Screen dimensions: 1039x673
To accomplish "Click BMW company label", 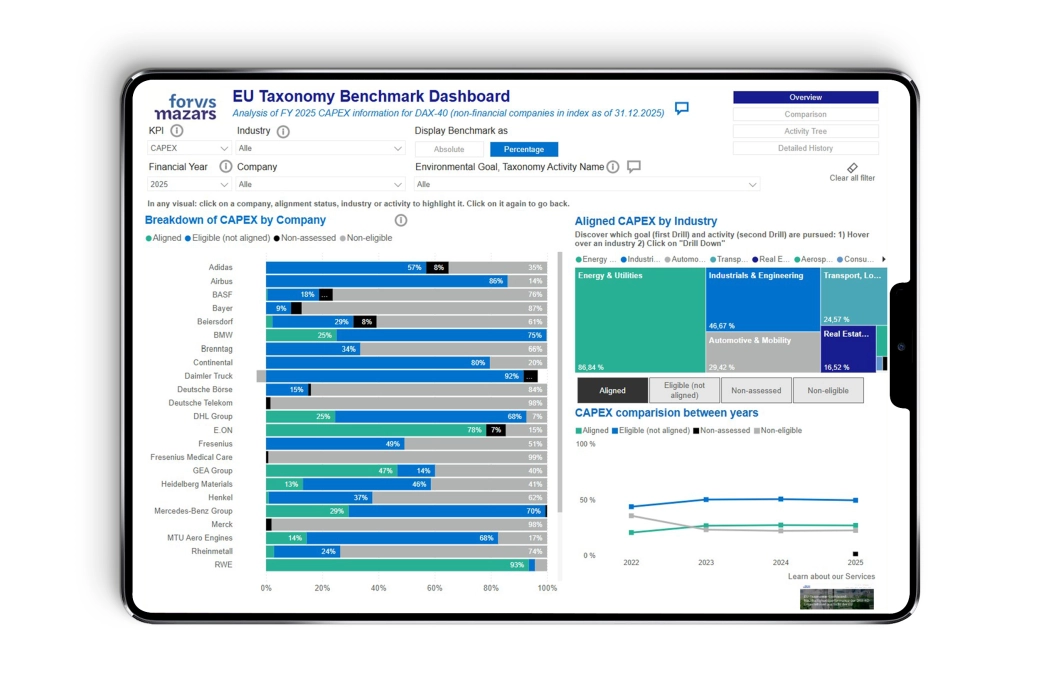I will 223,335.
